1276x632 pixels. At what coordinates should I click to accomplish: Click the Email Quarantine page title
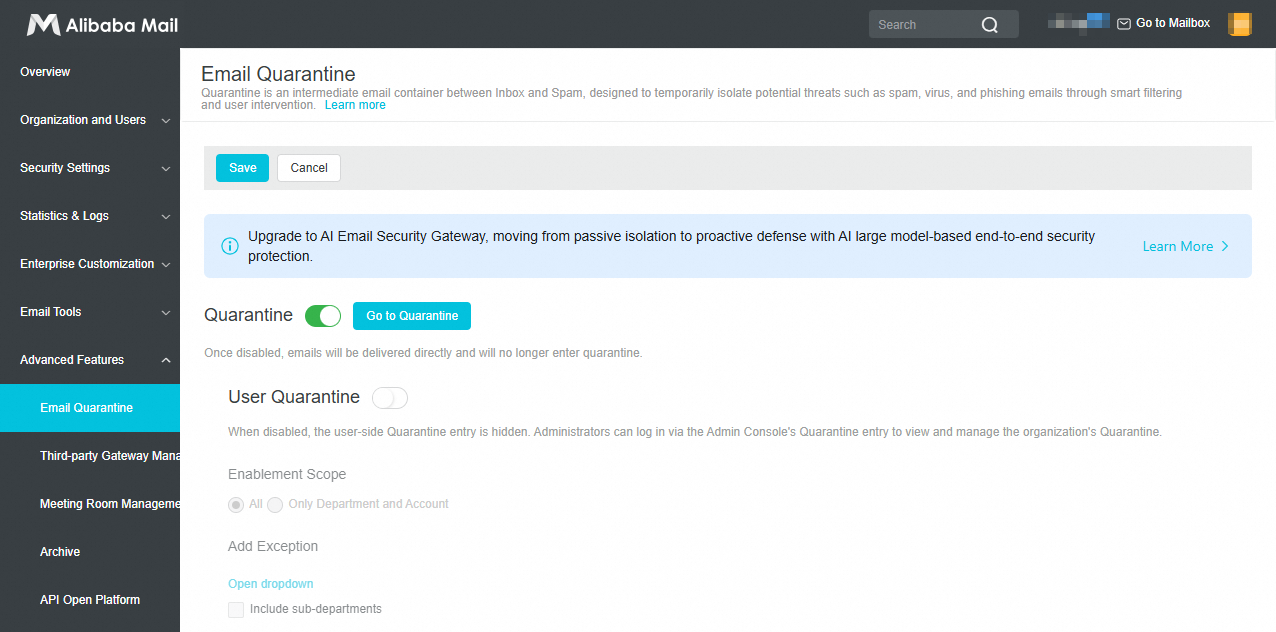(279, 74)
